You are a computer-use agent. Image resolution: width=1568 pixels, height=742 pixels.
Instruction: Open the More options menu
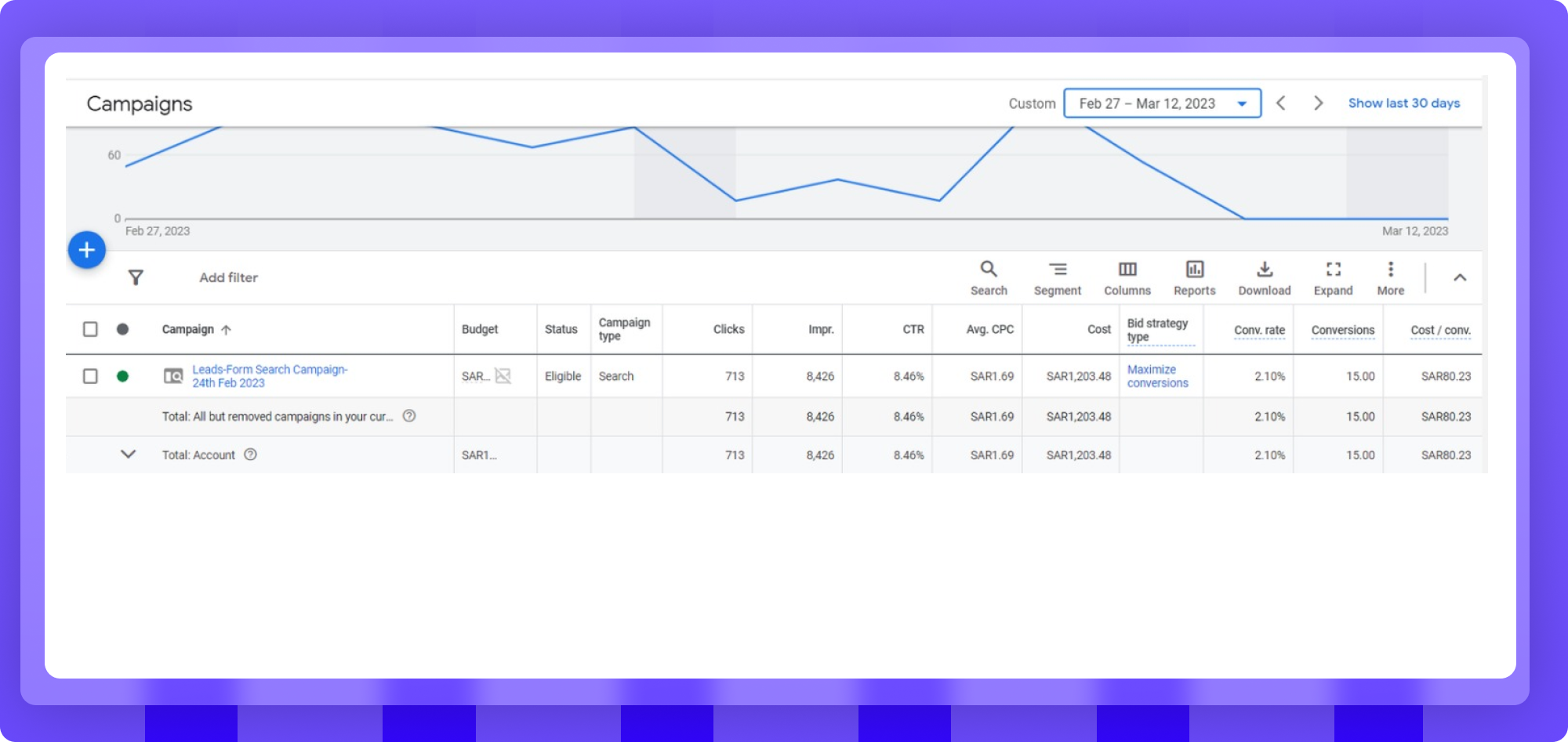click(x=1390, y=278)
